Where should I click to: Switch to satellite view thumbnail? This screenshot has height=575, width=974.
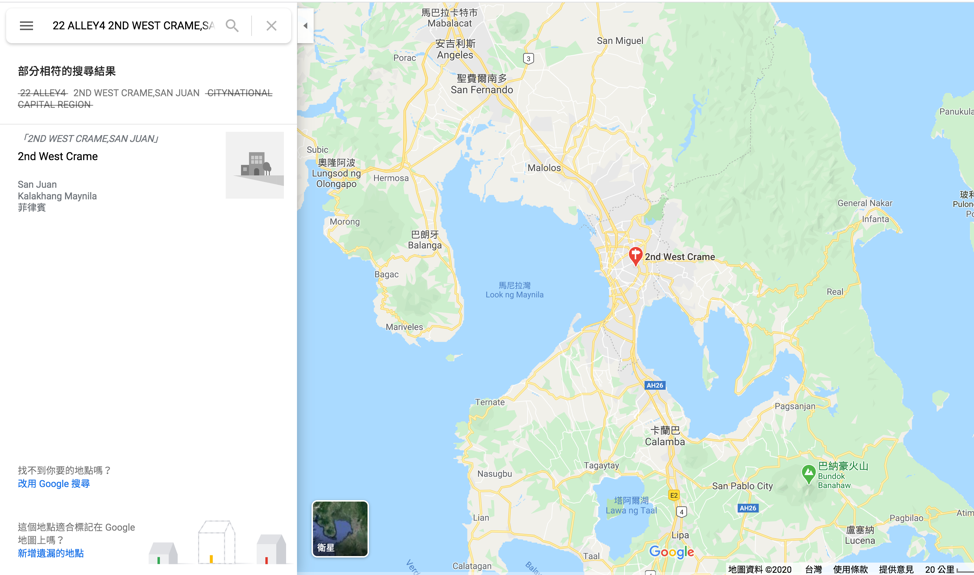[340, 528]
